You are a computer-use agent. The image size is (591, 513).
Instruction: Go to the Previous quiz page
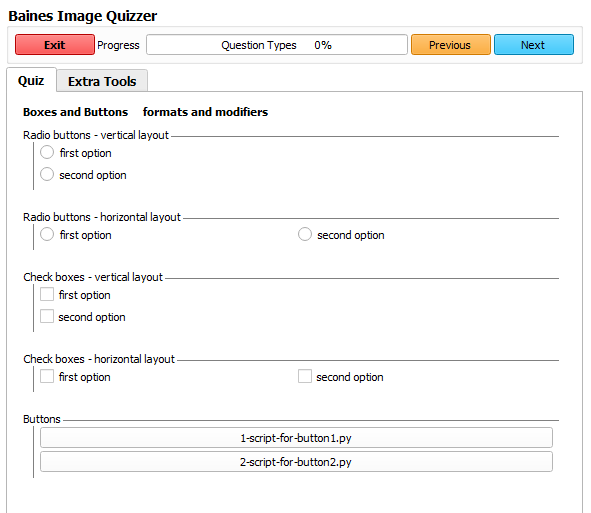point(450,45)
